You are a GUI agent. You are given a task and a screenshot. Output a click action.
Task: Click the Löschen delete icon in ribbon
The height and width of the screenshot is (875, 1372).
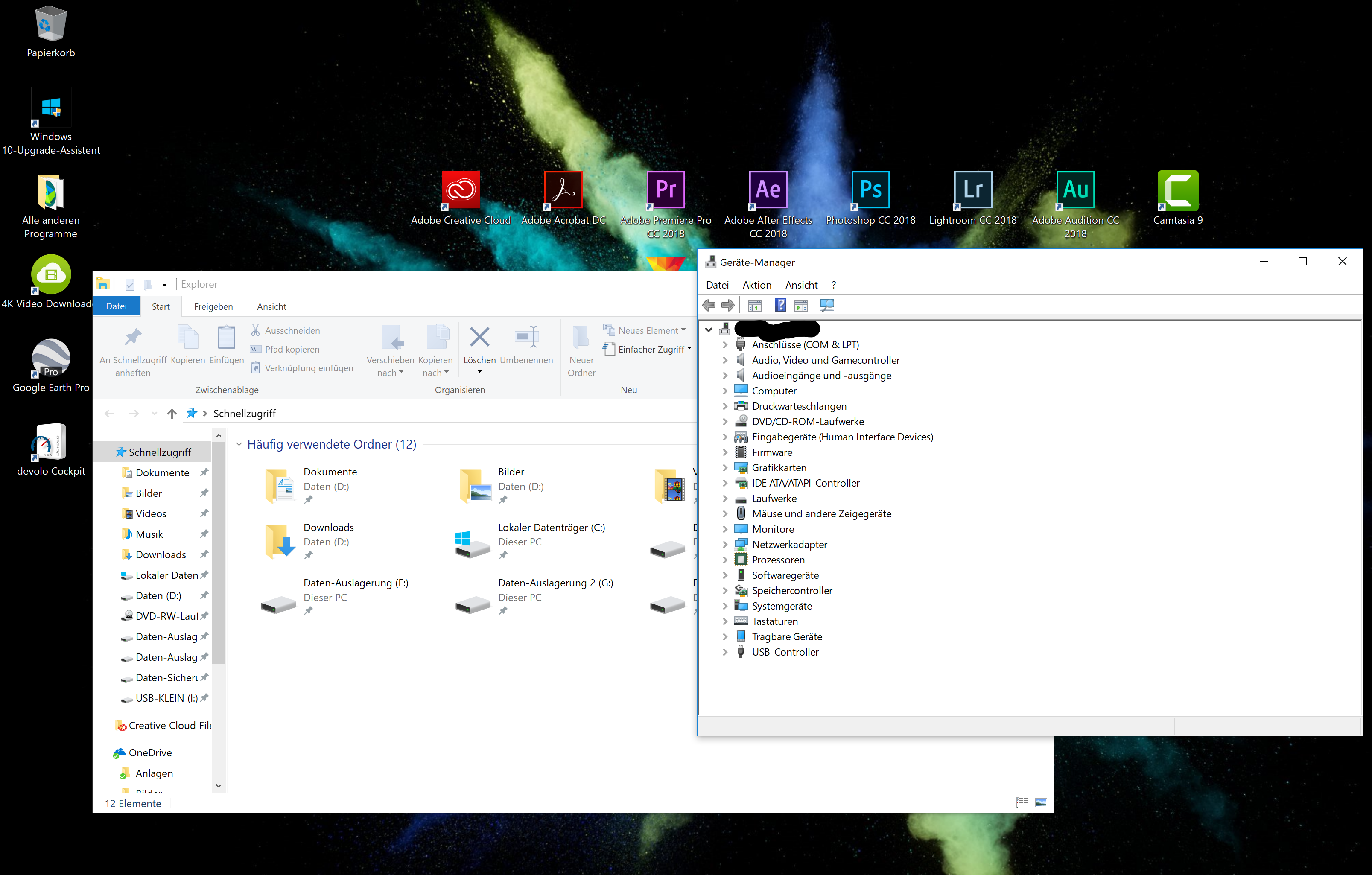[479, 337]
